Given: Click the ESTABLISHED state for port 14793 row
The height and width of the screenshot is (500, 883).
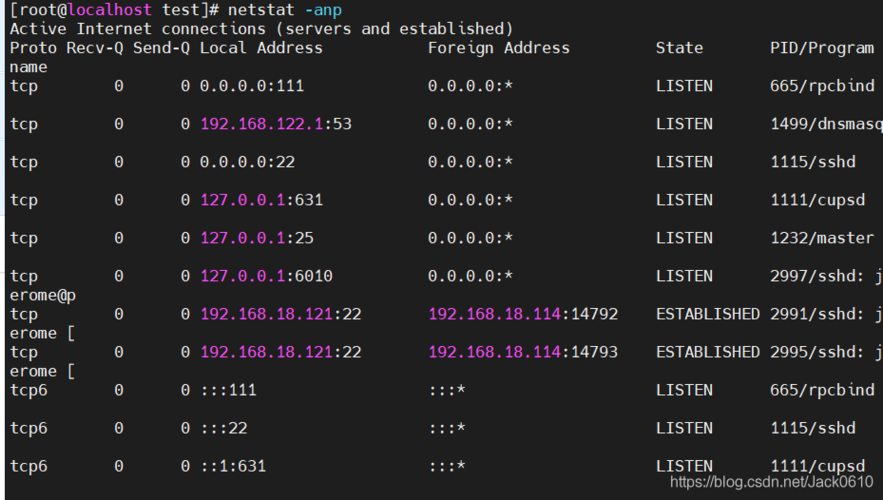Looking at the screenshot, I should point(707,352).
